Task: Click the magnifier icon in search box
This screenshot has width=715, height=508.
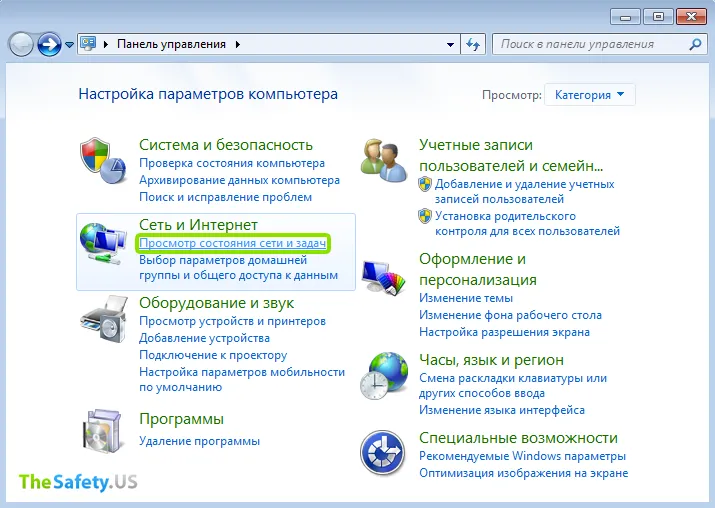Action: (695, 44)
